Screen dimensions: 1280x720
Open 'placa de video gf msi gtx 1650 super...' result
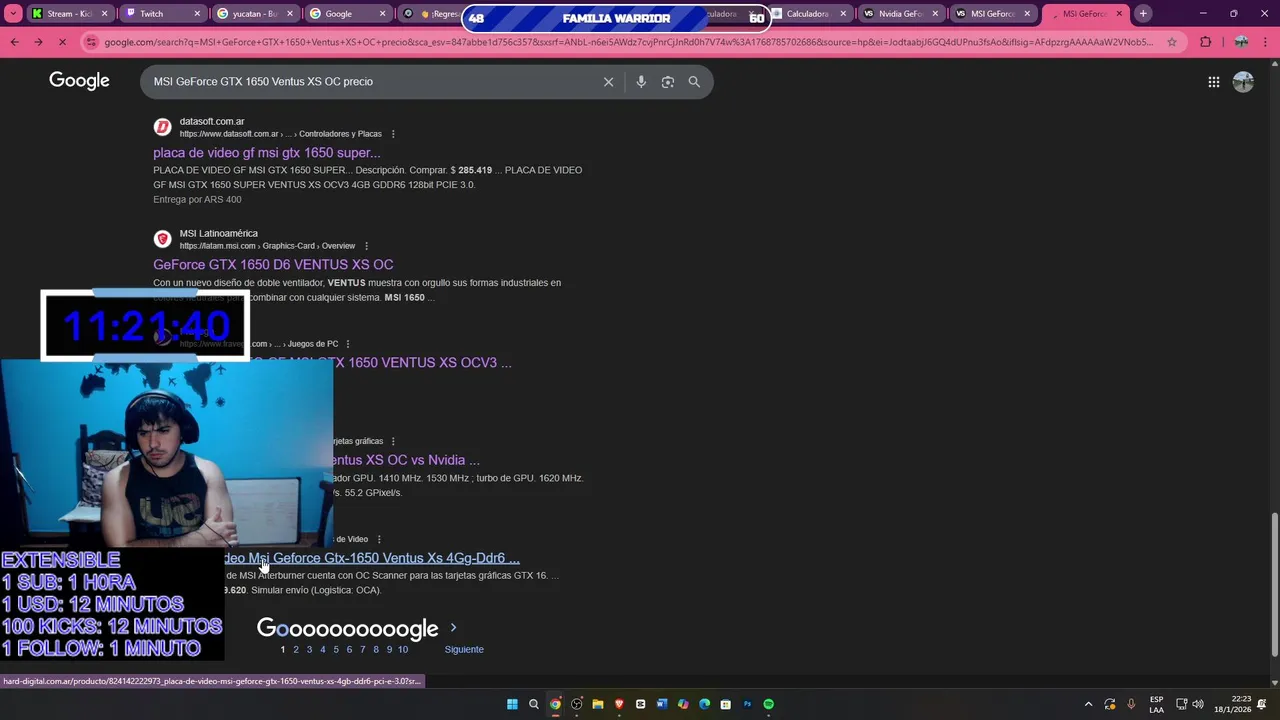click(x=267, y=153)
